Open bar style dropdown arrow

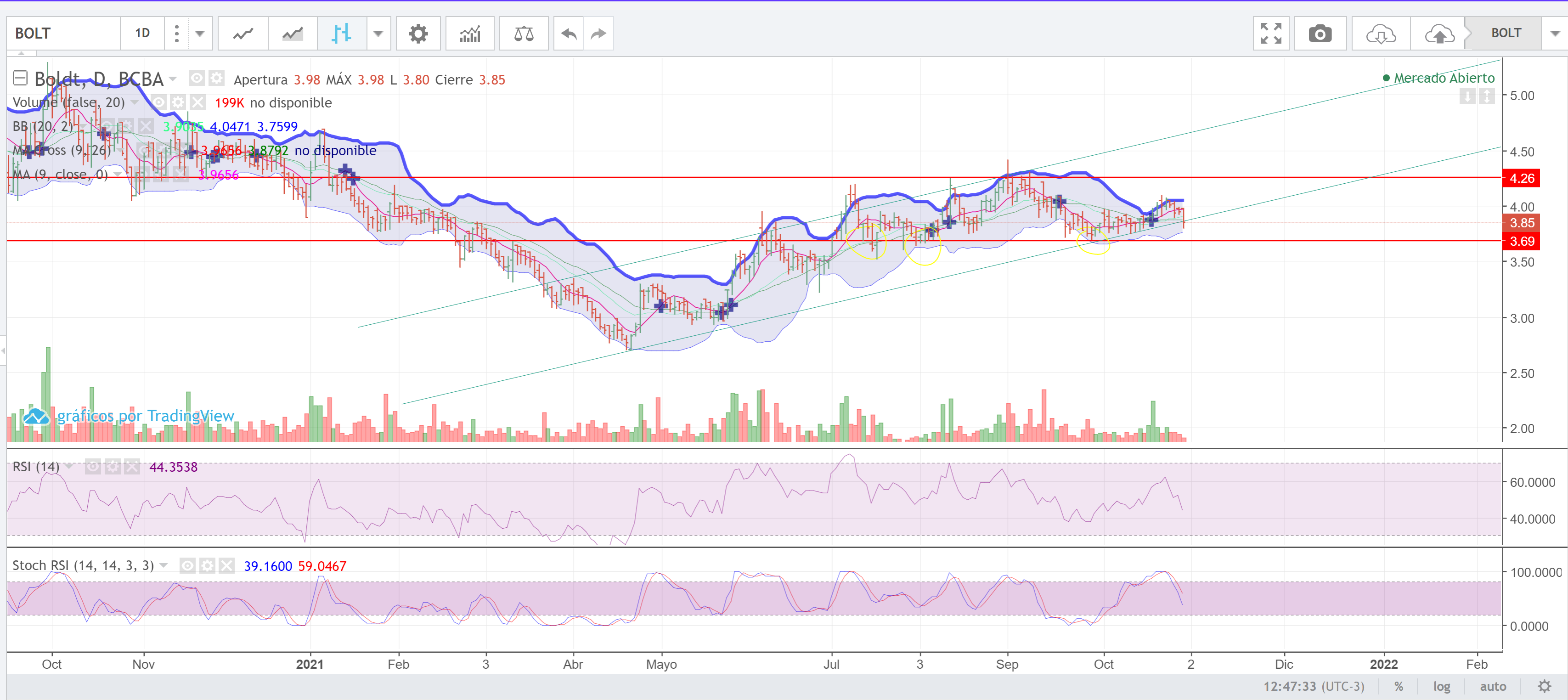(x=378, y=34)
